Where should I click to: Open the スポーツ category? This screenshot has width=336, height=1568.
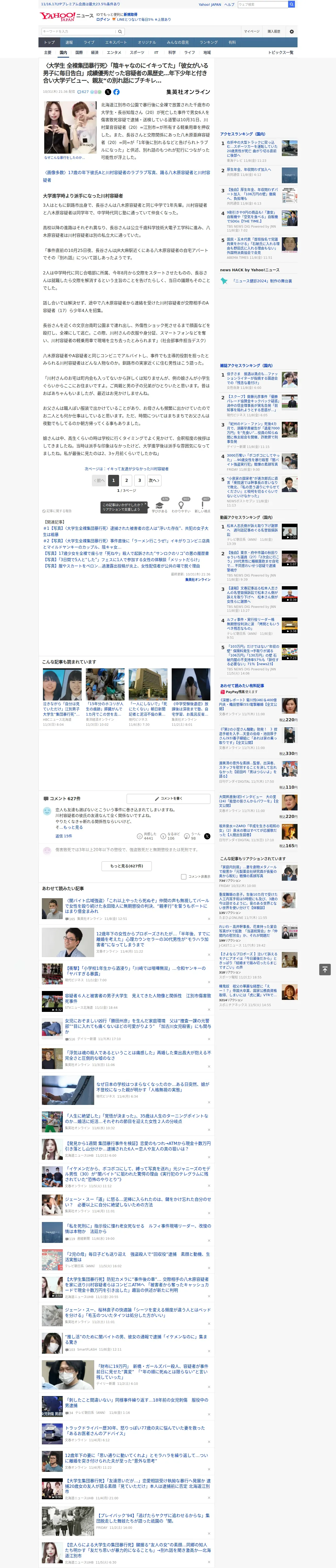coord(137,52)
